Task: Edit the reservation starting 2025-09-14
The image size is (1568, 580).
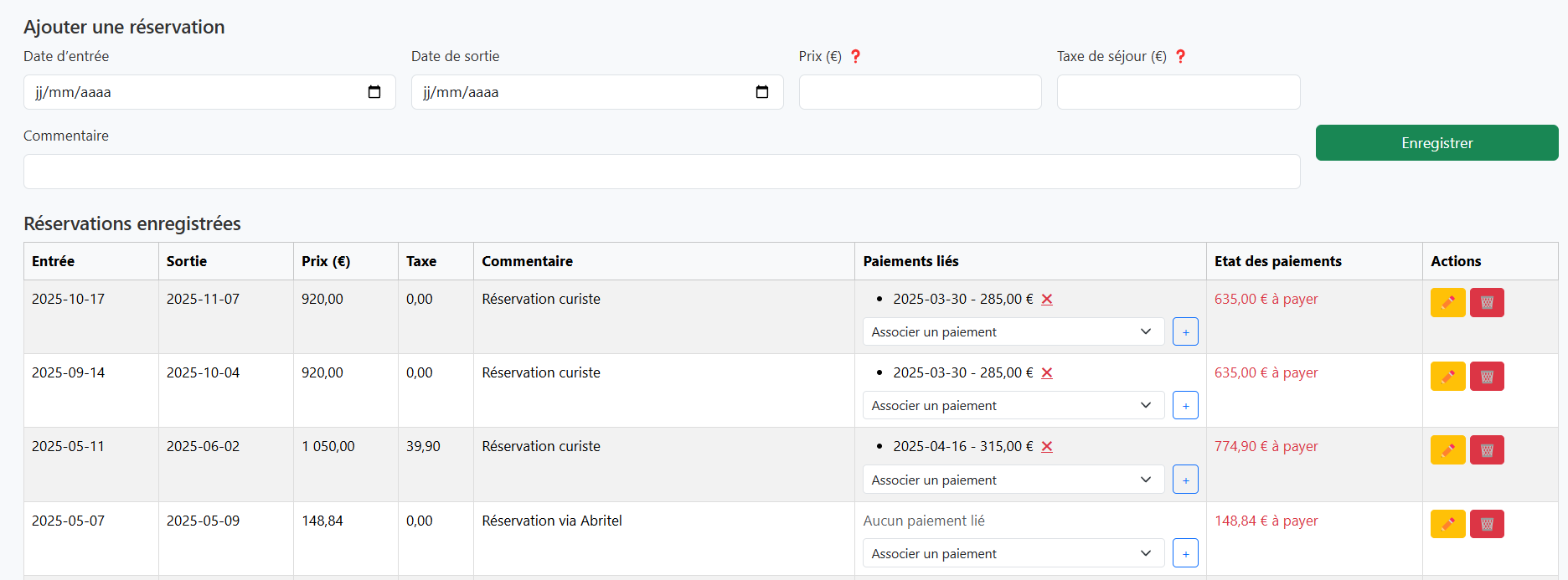Action: [x=1447, y=376]
